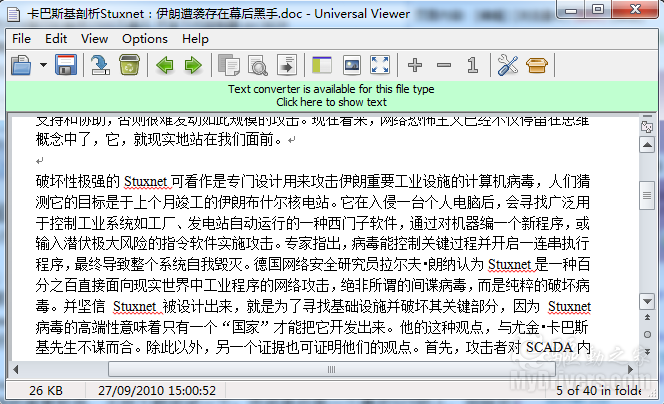Open the View menu
Screen dimensions: 664x404
94,39
